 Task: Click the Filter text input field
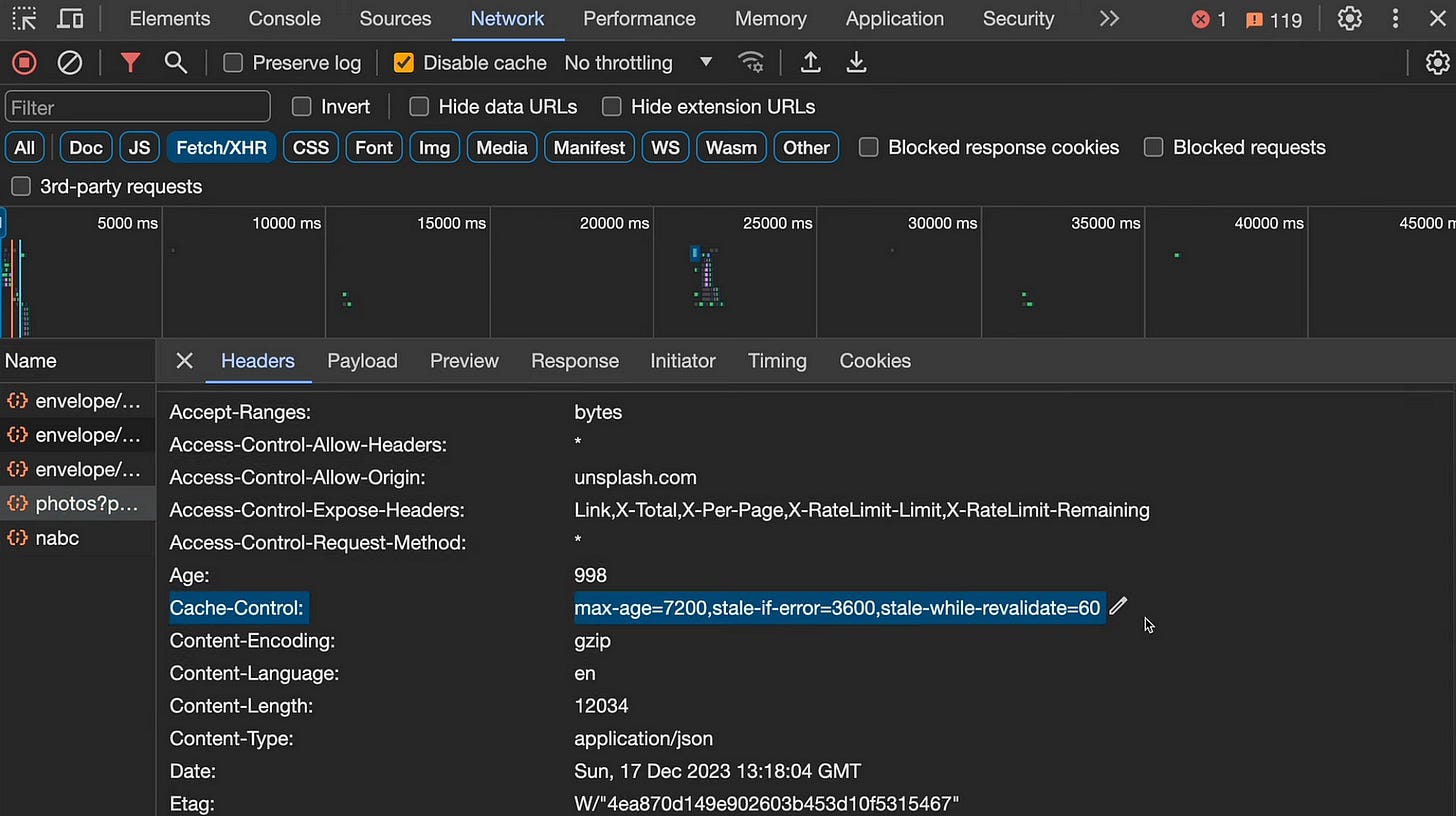coord(138,107)
